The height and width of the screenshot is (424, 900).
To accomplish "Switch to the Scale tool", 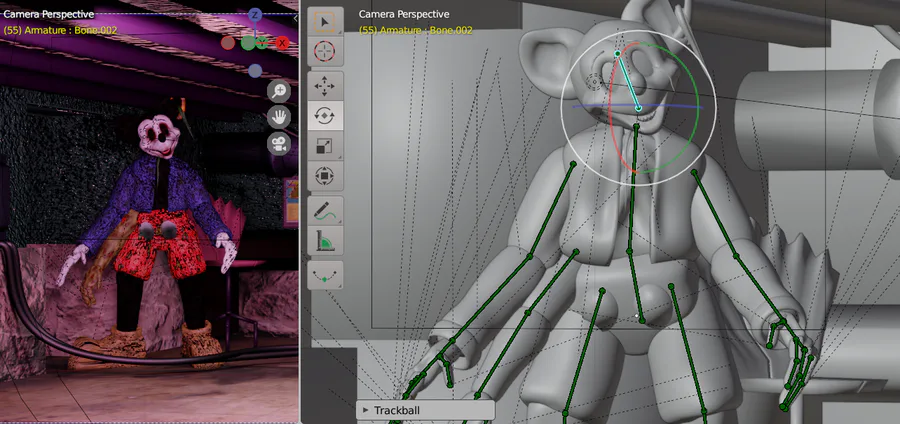I will click(325, 146).
